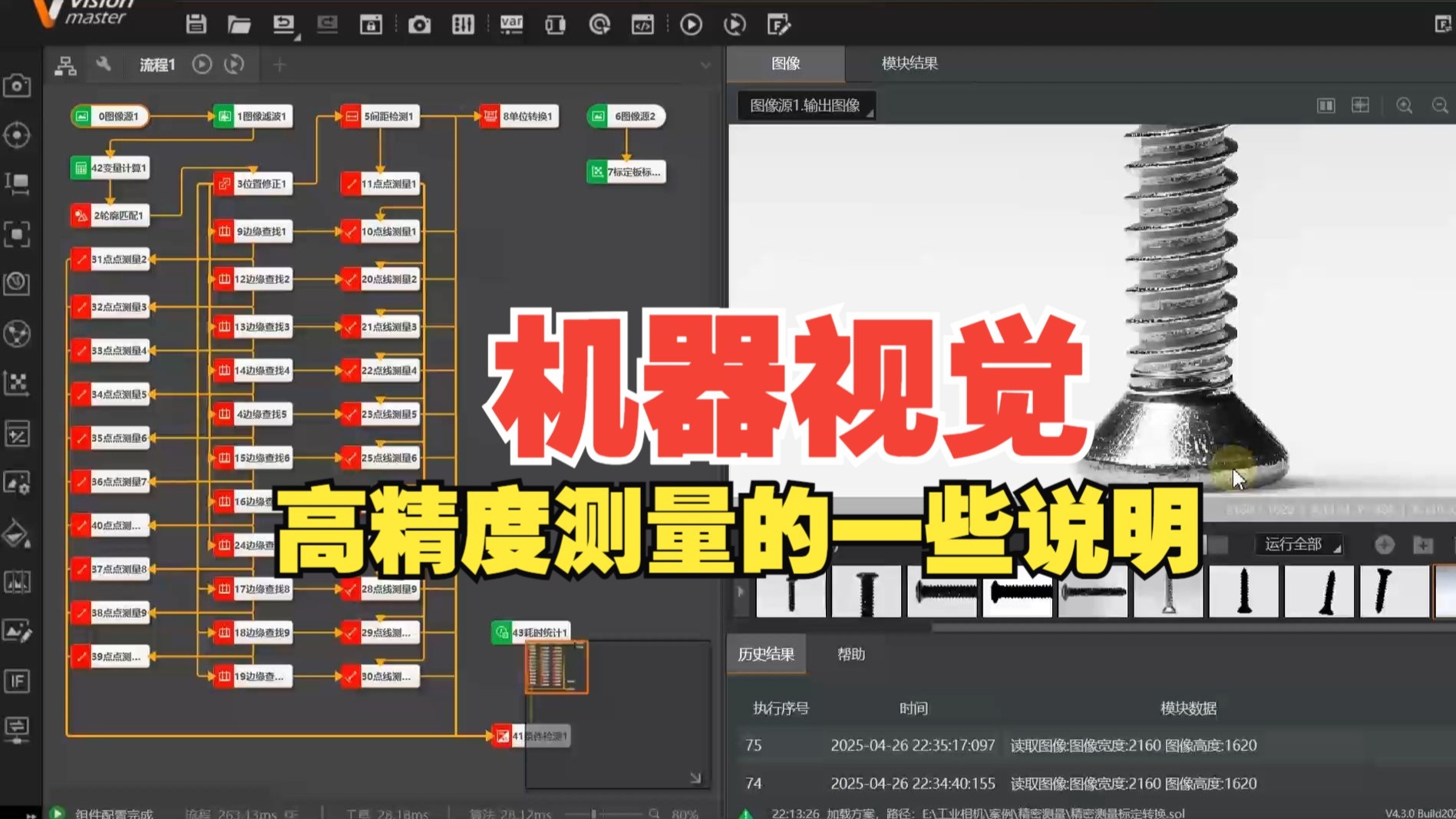Select the 流程1 flow tab
This screenshot has height=819, width=1456.
click(x=157, y=65)
